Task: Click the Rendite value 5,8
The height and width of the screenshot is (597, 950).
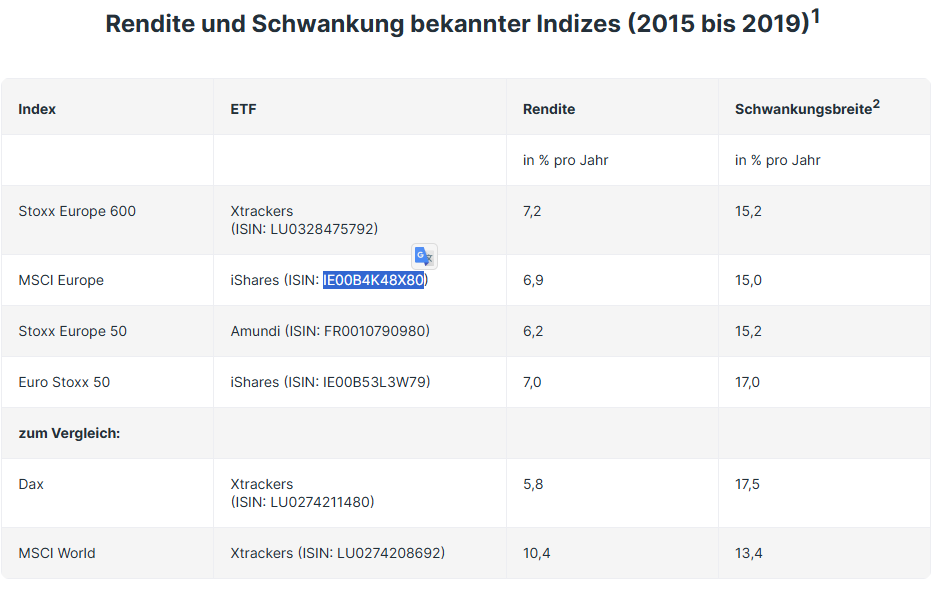Action: tap(533, 484)
